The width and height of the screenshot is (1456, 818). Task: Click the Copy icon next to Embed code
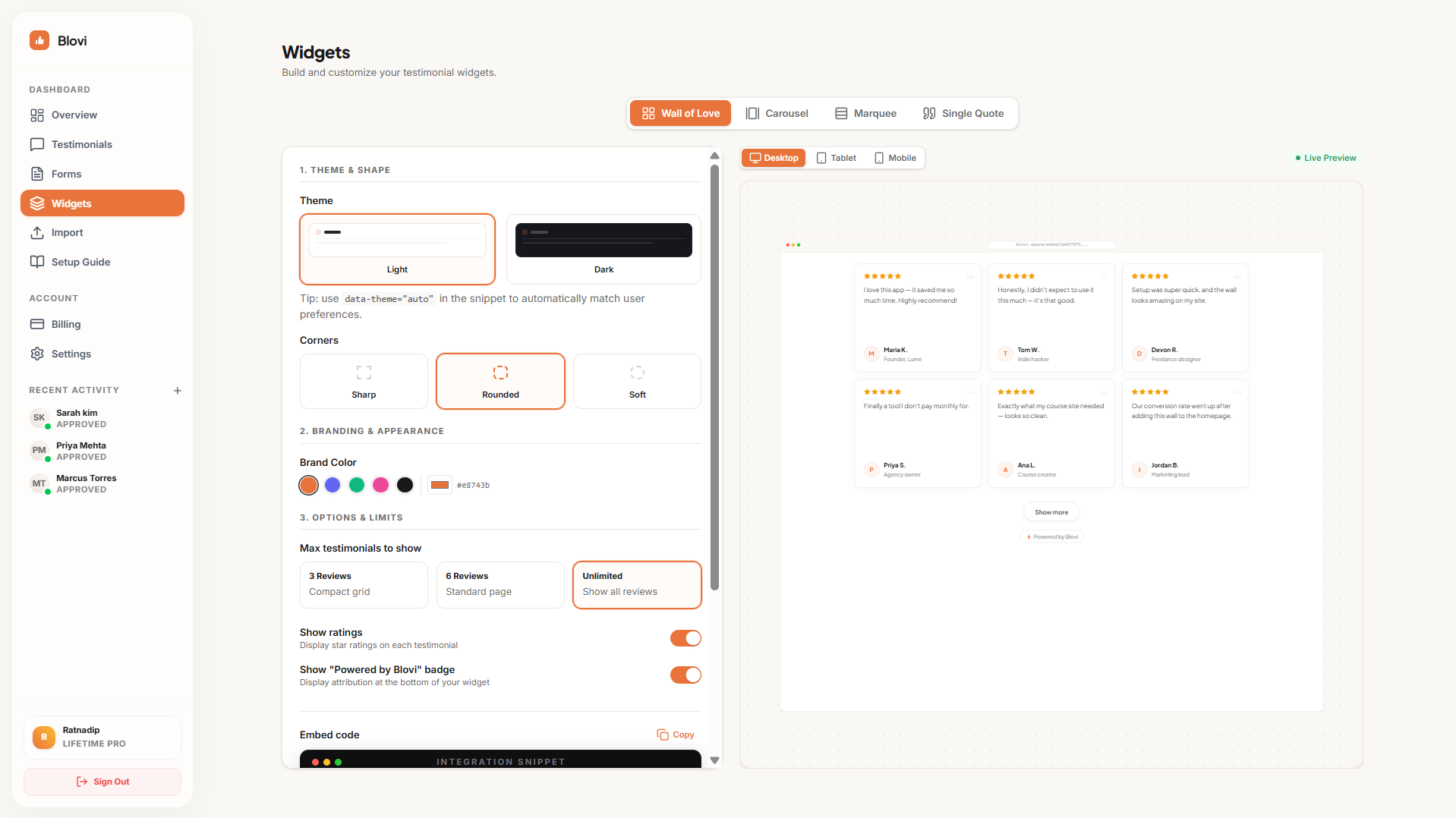pyautogui.click(x=663, y=735)
